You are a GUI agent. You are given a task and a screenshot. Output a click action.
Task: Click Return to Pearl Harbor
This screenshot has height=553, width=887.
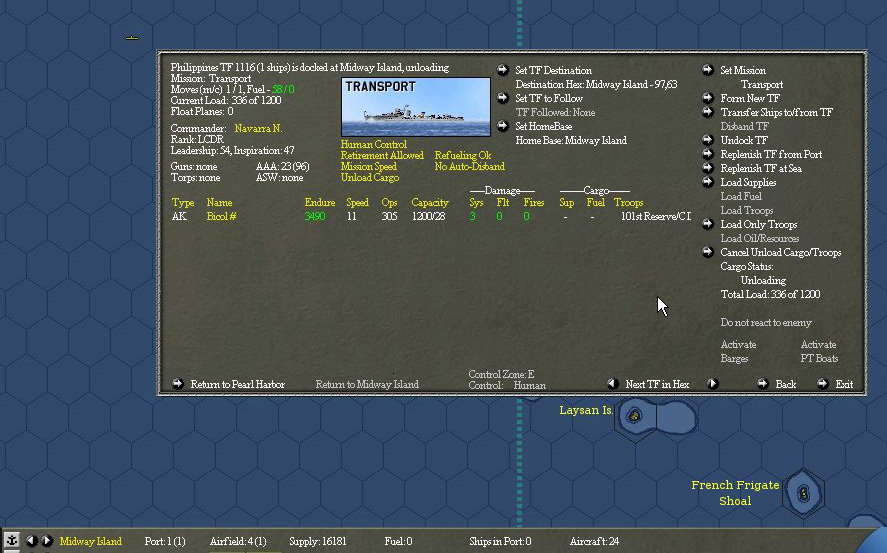pos(238,384)
